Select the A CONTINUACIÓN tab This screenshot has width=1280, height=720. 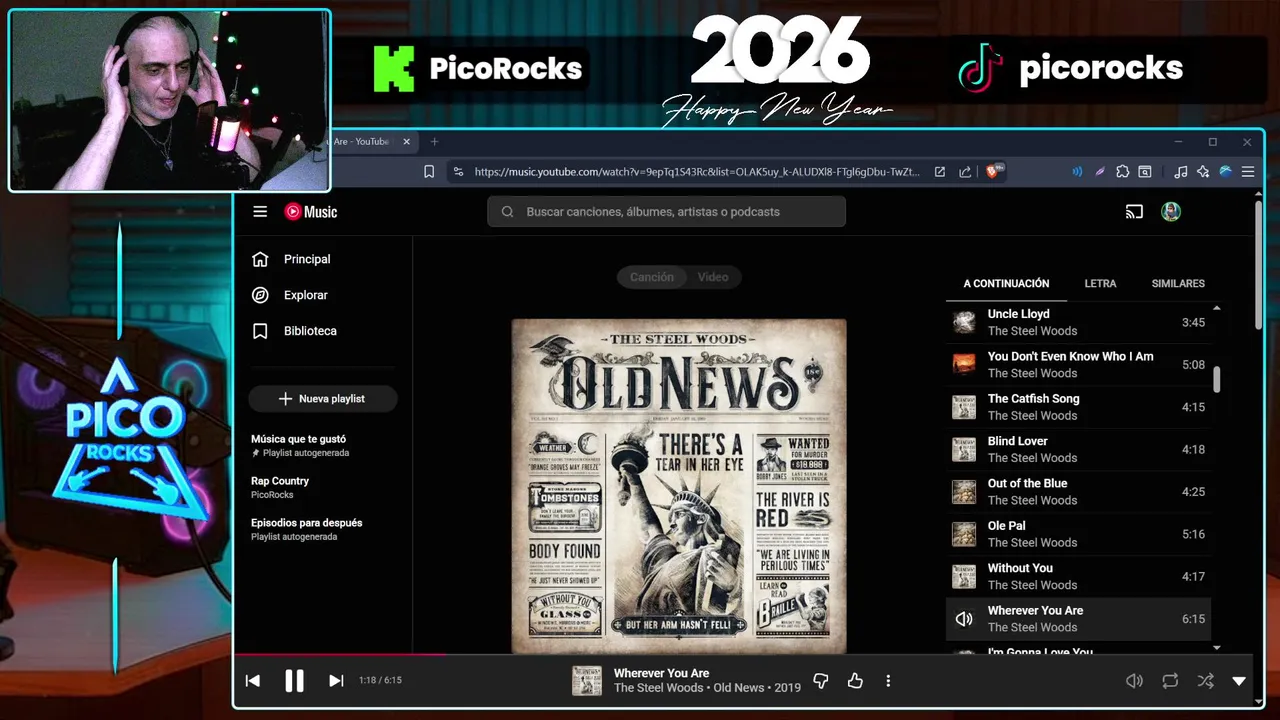pos(1006,284)
